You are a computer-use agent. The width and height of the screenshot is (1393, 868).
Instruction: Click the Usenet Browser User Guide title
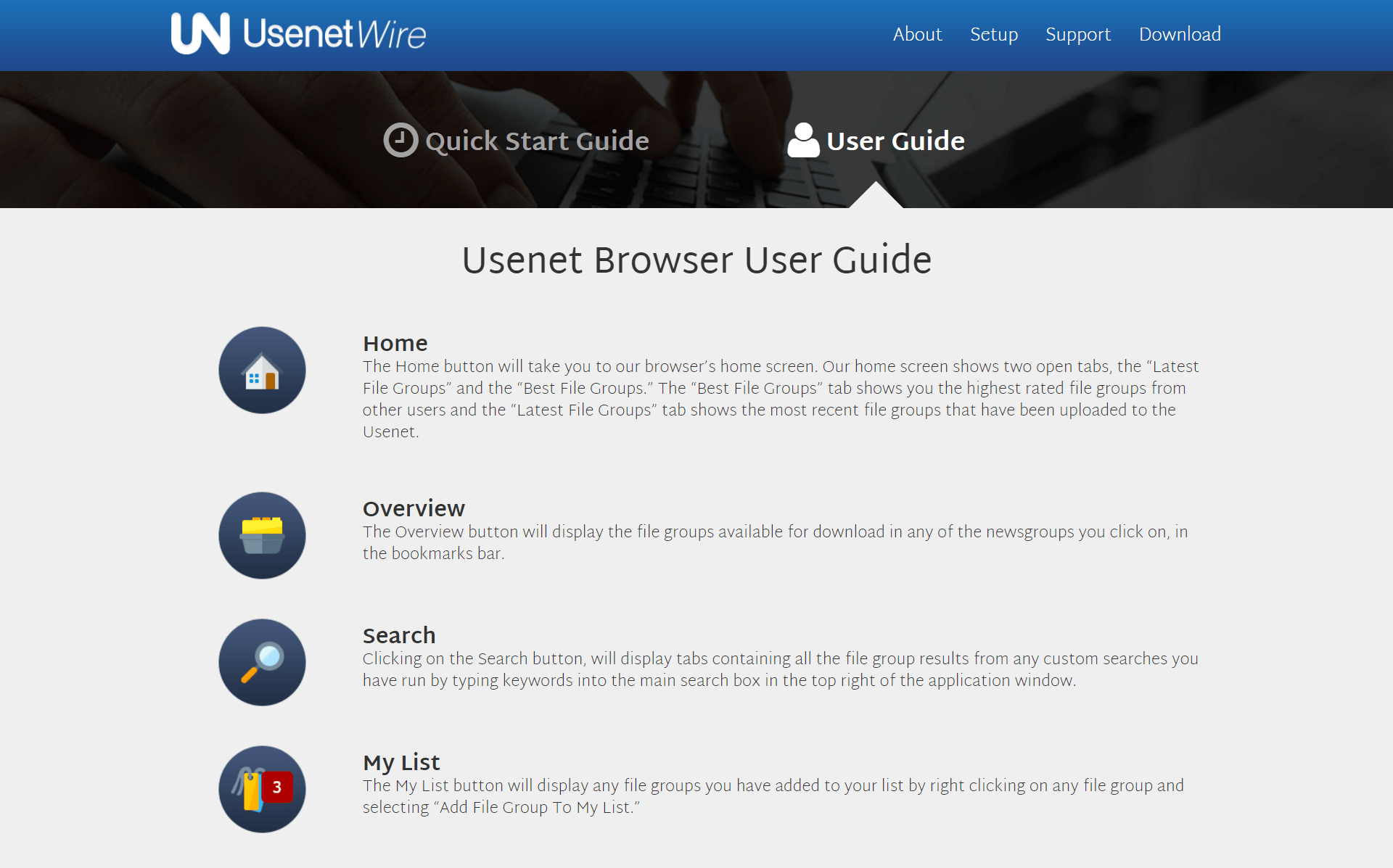click(696, 260)
